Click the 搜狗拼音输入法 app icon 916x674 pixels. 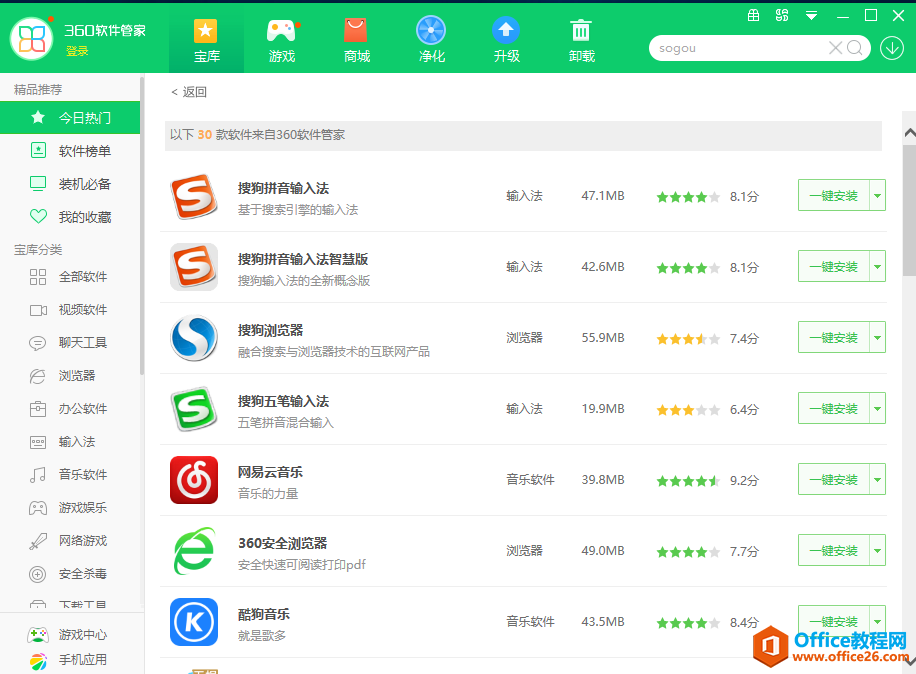coord(194,196)
